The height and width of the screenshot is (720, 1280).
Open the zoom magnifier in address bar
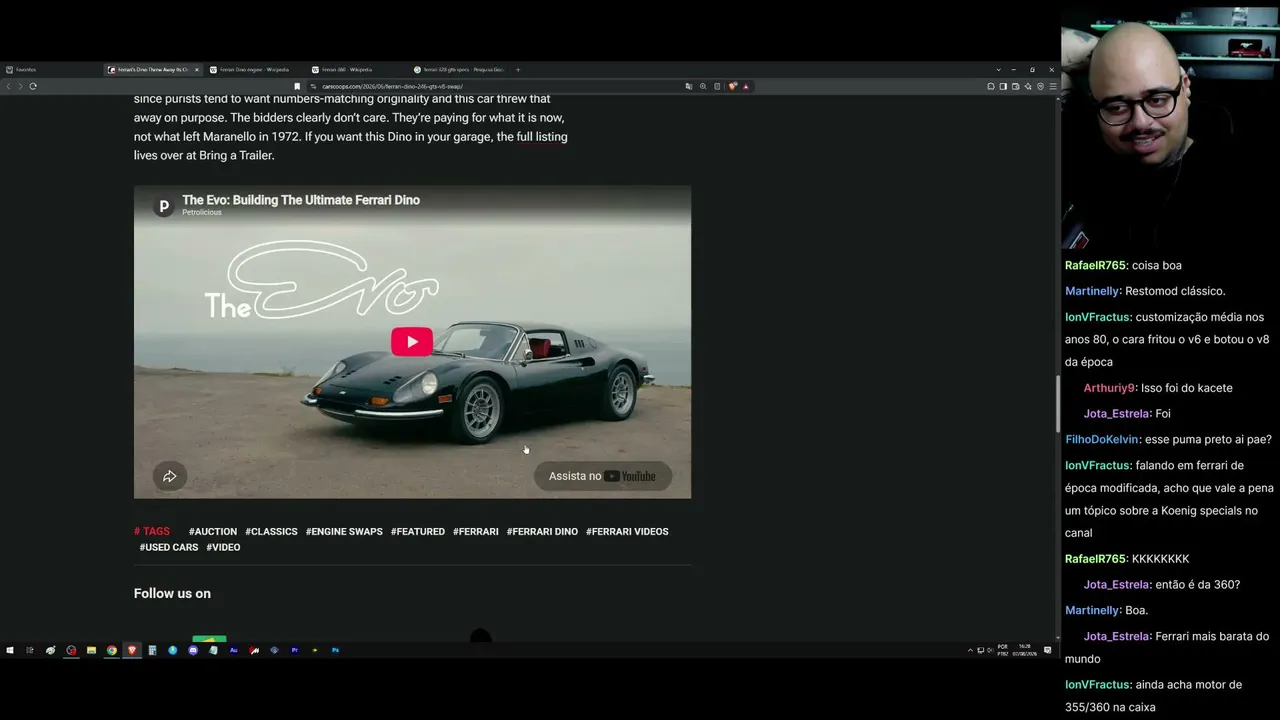point(703,86)
